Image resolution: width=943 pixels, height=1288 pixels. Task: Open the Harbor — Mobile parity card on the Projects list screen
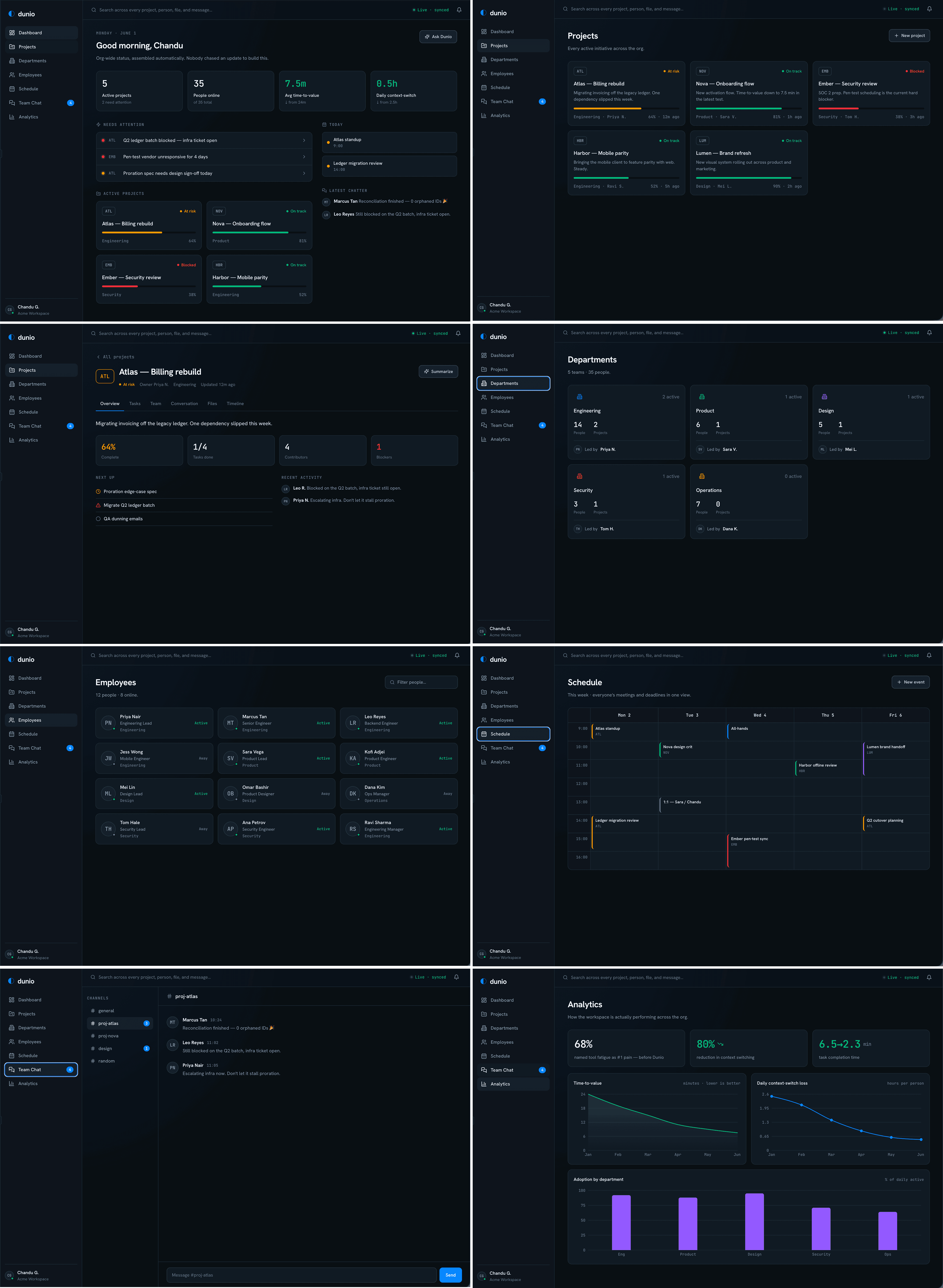point(626,163)
